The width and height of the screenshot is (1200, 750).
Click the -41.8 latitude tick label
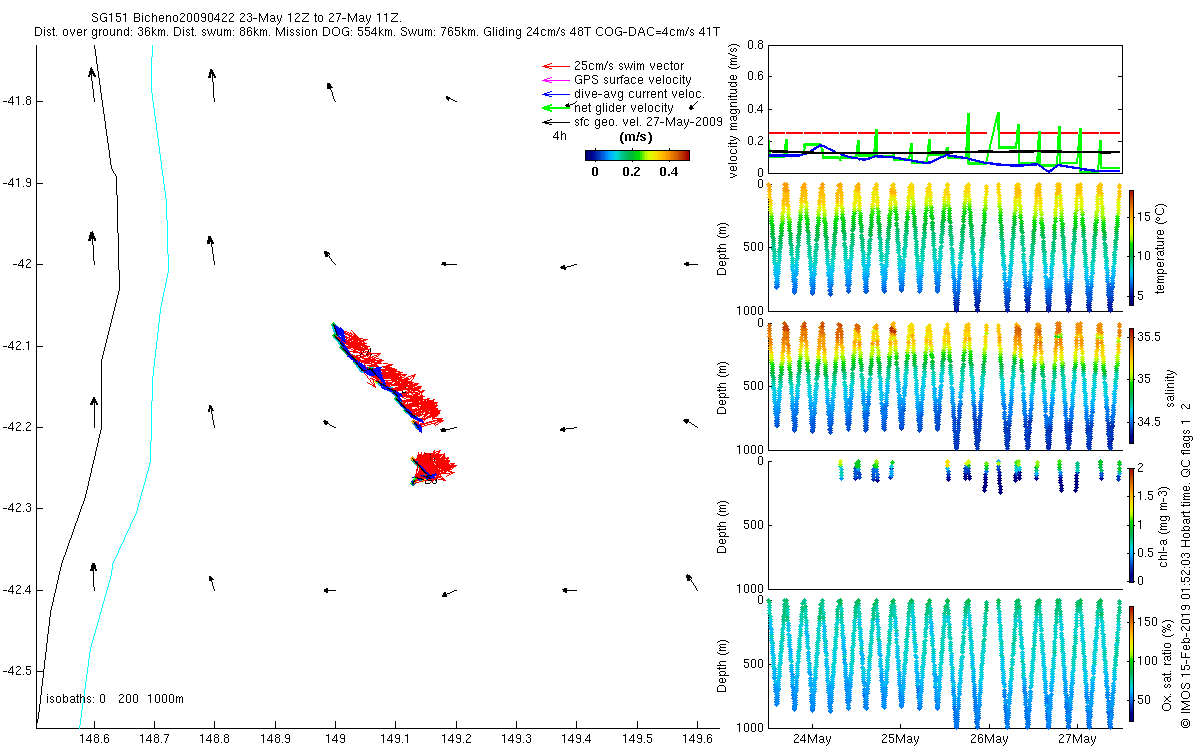coord(18,101)
